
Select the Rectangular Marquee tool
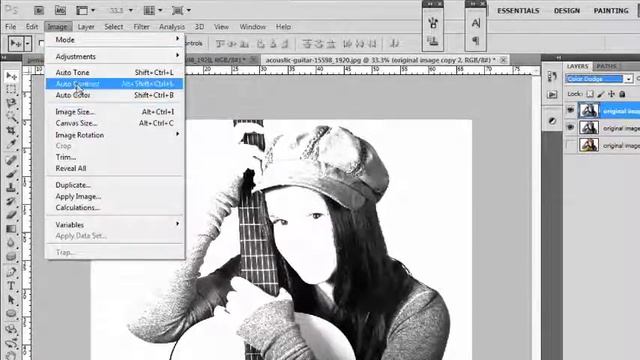click(11, 89)
